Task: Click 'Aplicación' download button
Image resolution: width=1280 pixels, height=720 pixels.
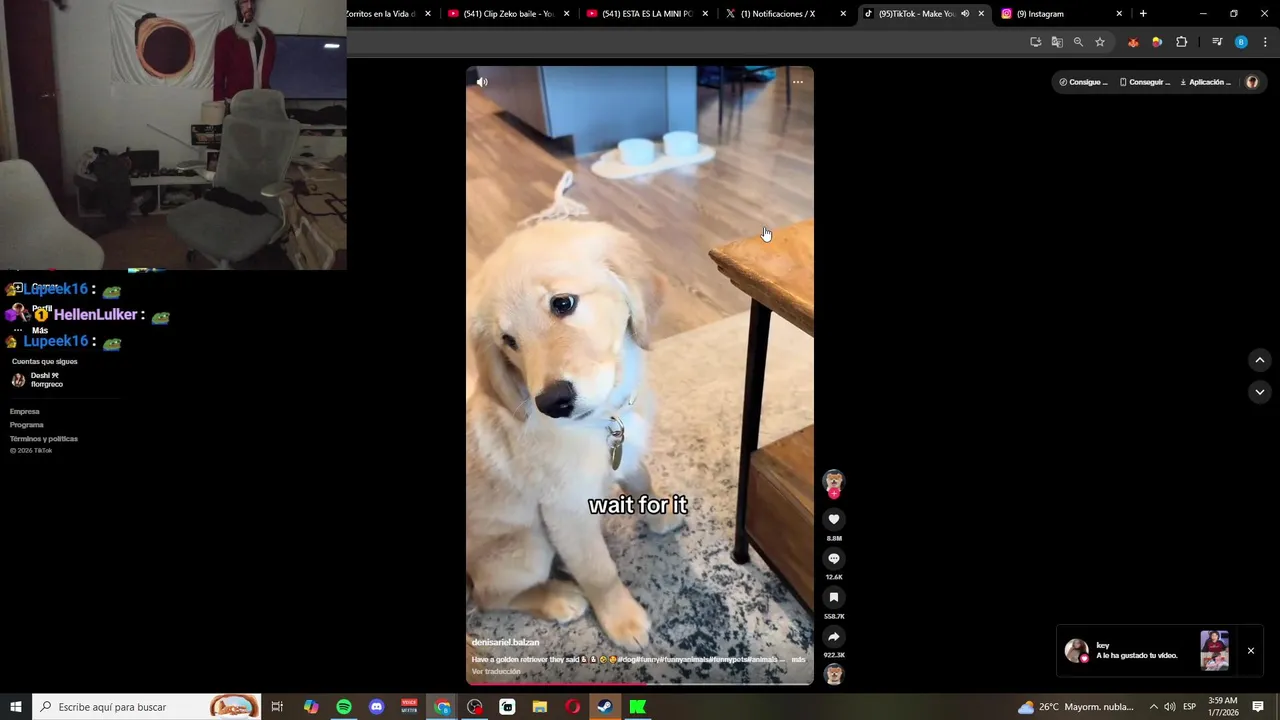Action: pyautogui.click(x=1205, y=82)
